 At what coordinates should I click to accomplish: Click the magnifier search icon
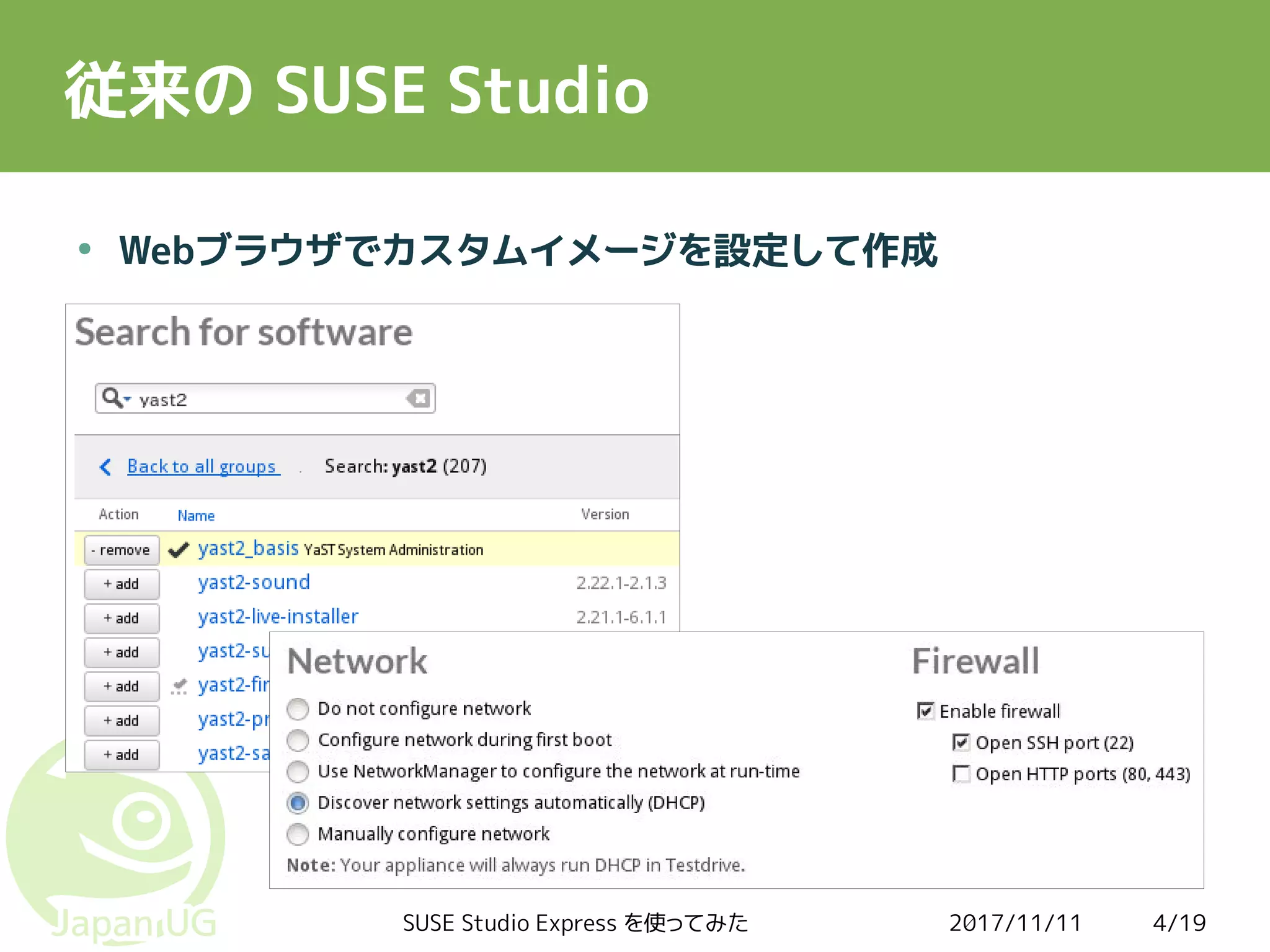(x=112, y=397)
